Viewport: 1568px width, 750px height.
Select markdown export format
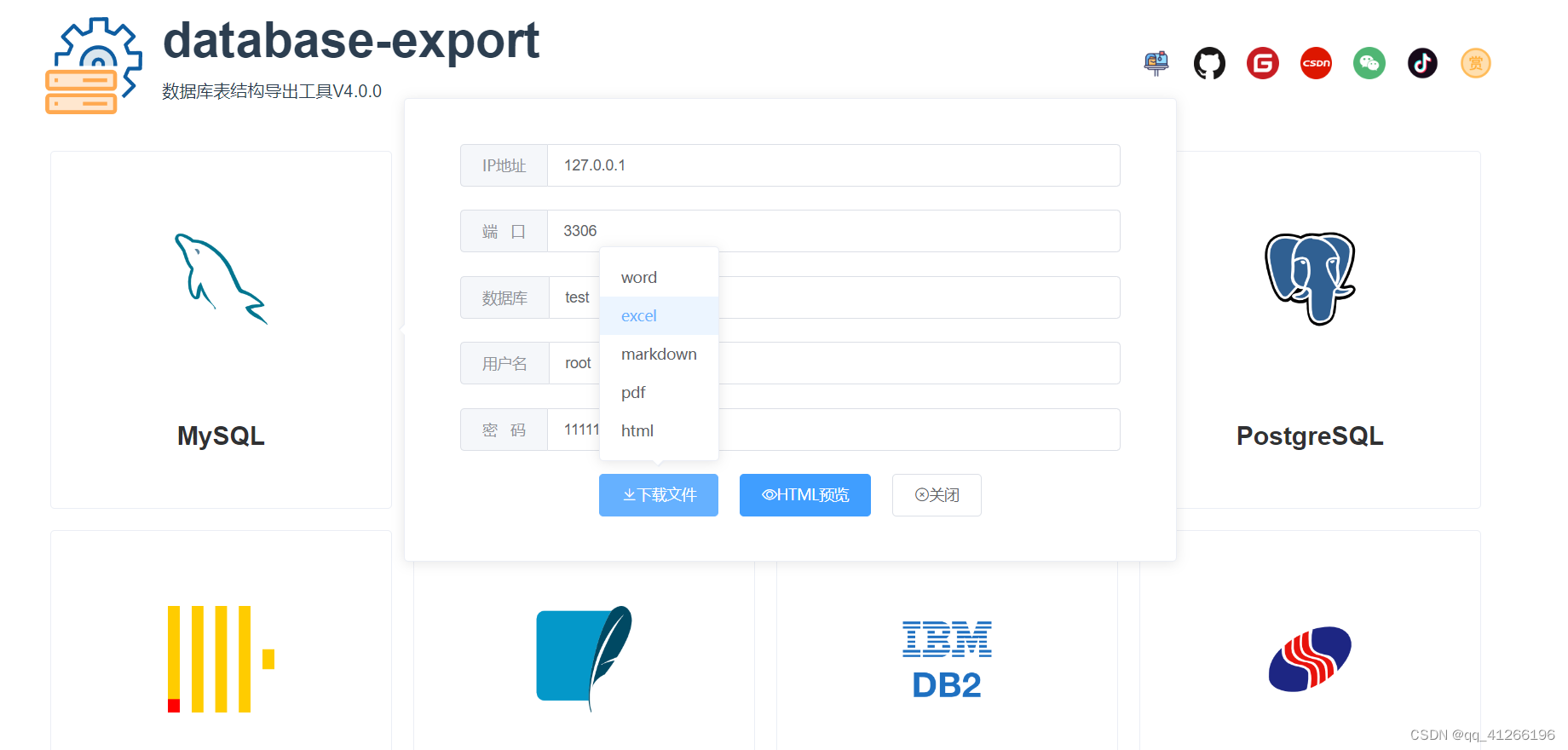click(659, 355)
